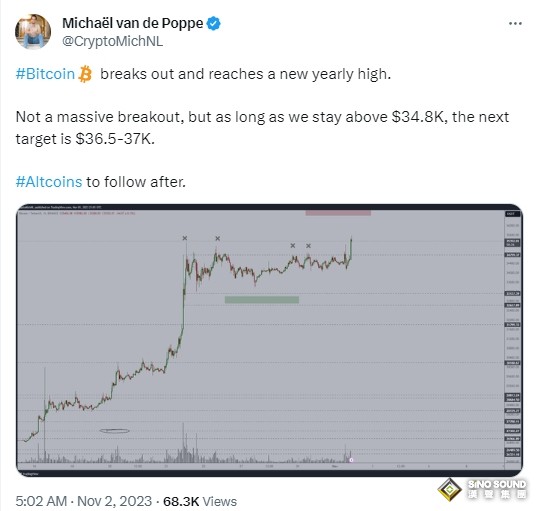Image resolution: width=536 pixels, height=511 pixels.
Task: Open the #Bitcoin hashtag link
Action: point(45,74)
